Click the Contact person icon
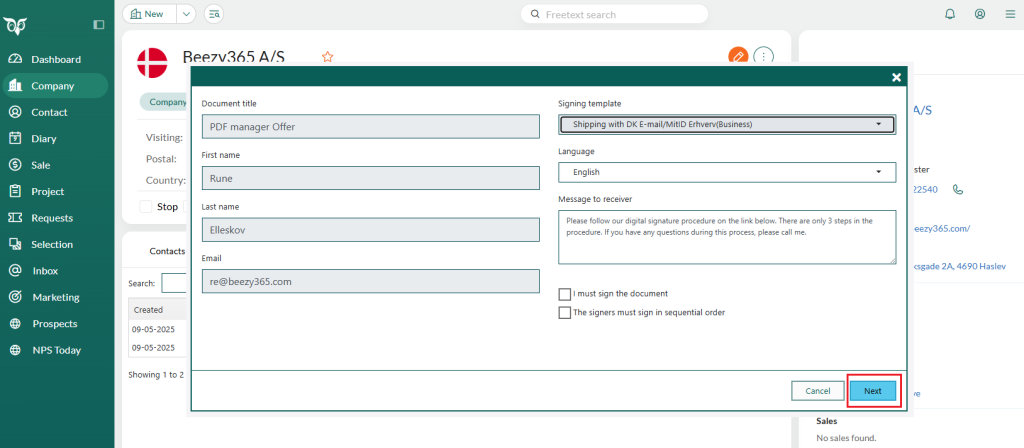The image size is (1024, 448). click(16, 112)
